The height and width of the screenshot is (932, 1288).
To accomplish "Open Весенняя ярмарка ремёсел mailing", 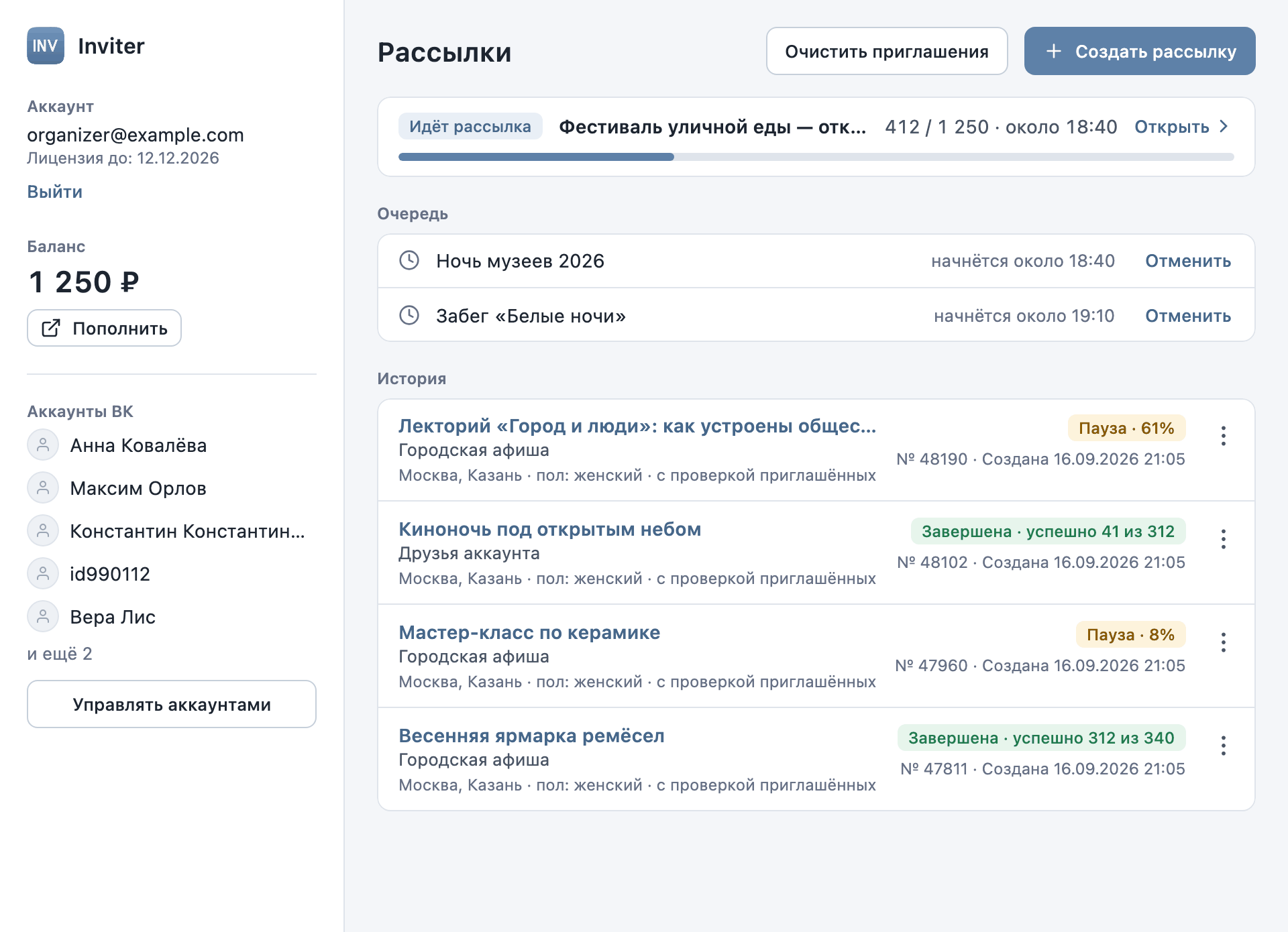I will (531, 736).
